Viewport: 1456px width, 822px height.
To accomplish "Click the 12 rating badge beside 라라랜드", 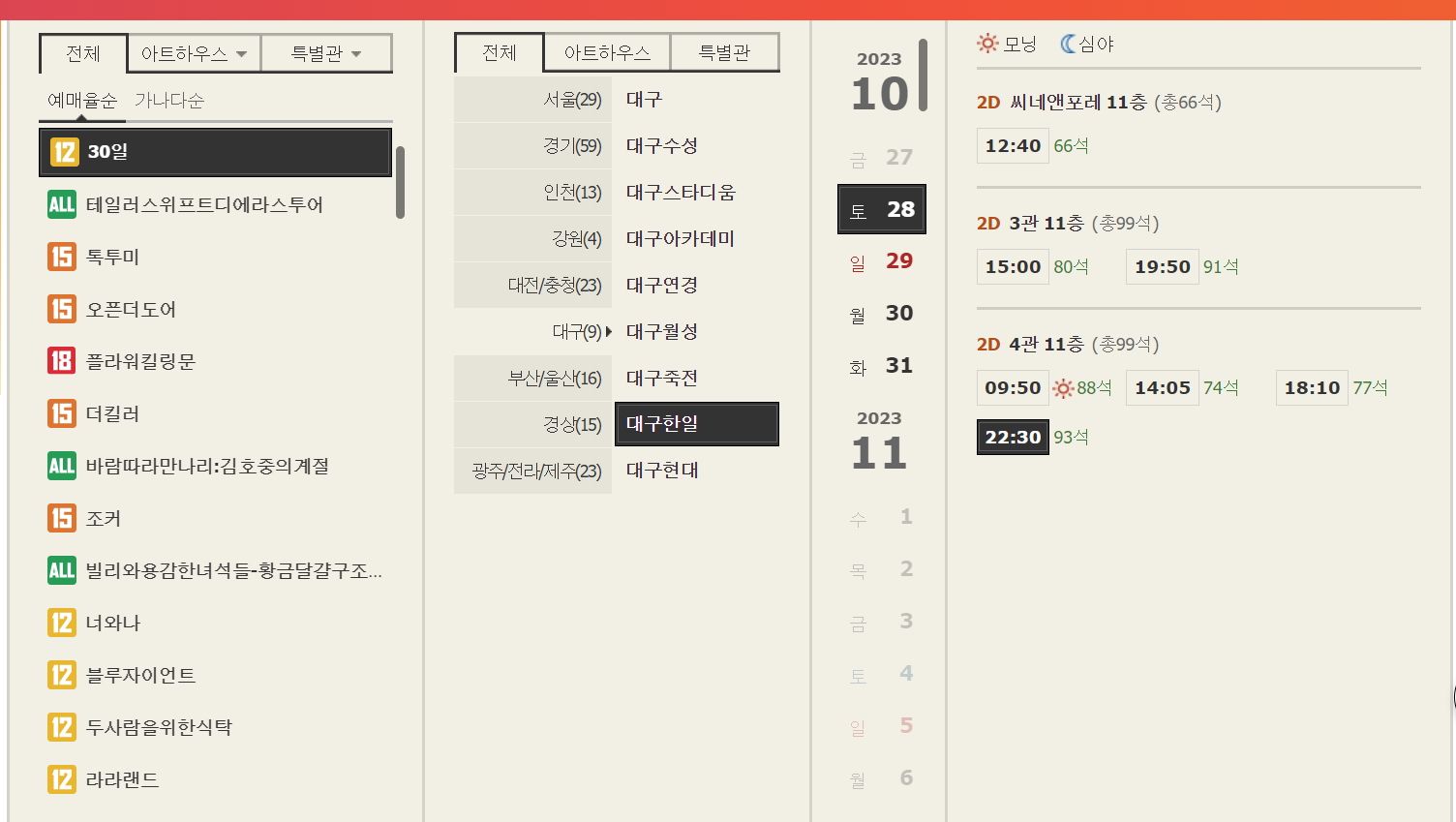I will click(62, 779).
